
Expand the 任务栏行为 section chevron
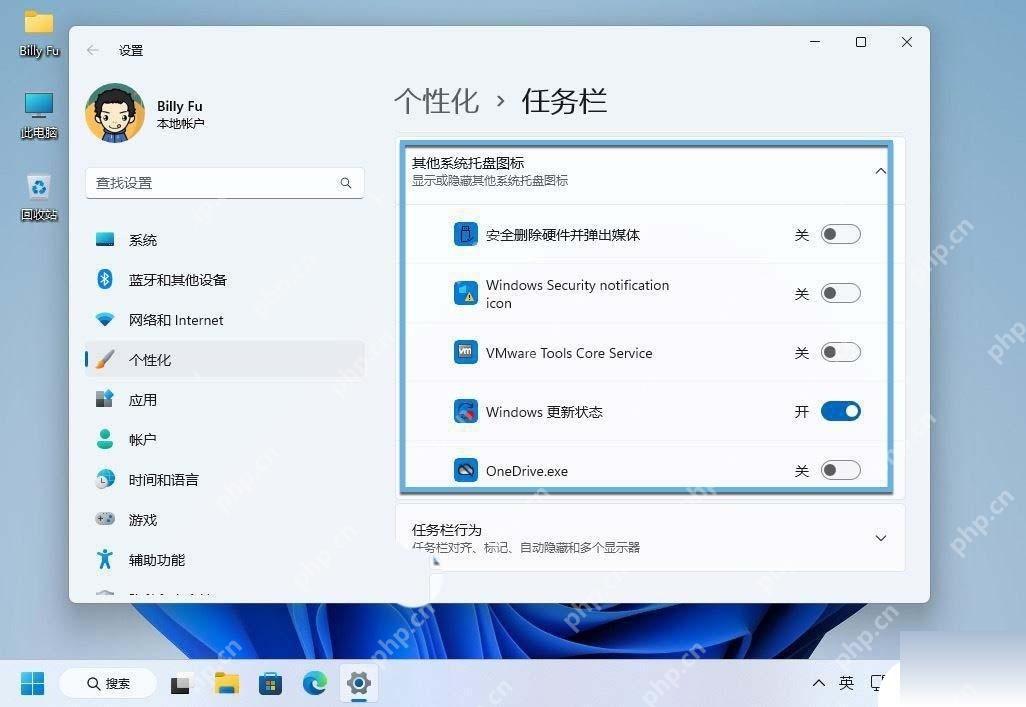click(x=881, y=538)
